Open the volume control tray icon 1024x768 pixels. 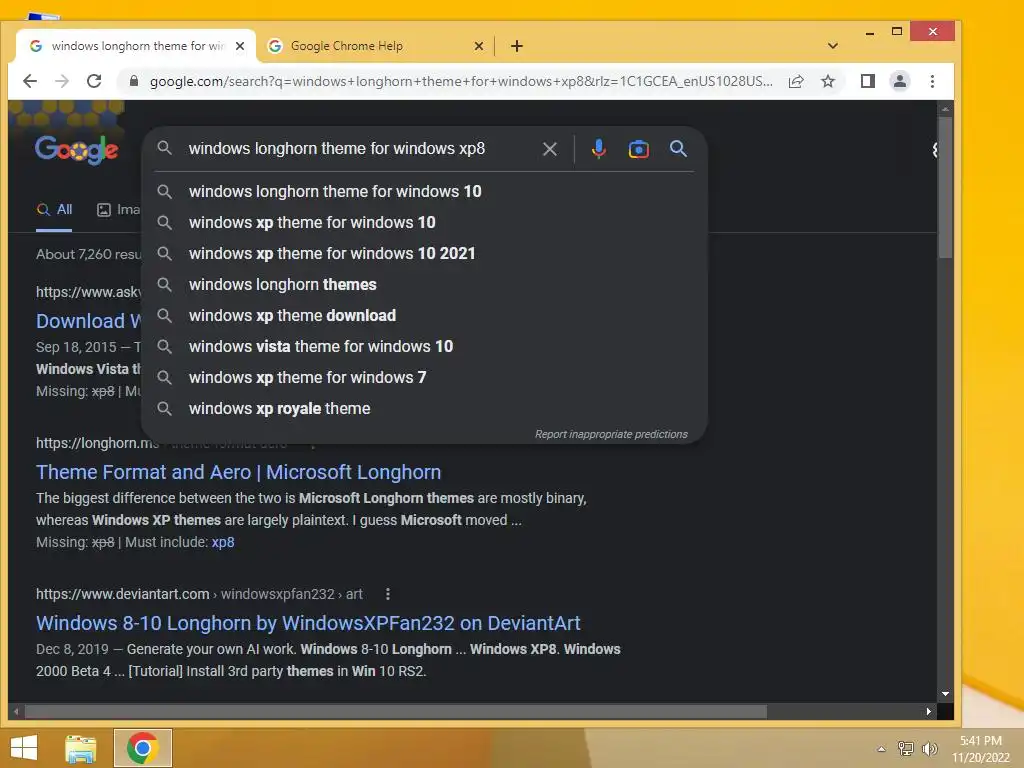click(x=930, y=748)
